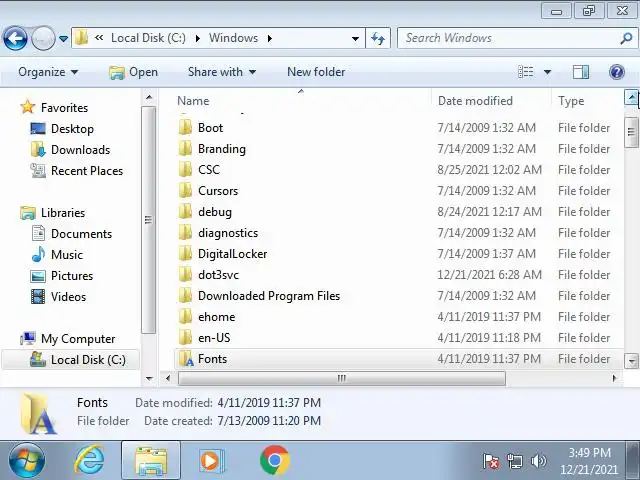Select the Cursors folder icon
This screenshot has height=480, width=640.
185,191
